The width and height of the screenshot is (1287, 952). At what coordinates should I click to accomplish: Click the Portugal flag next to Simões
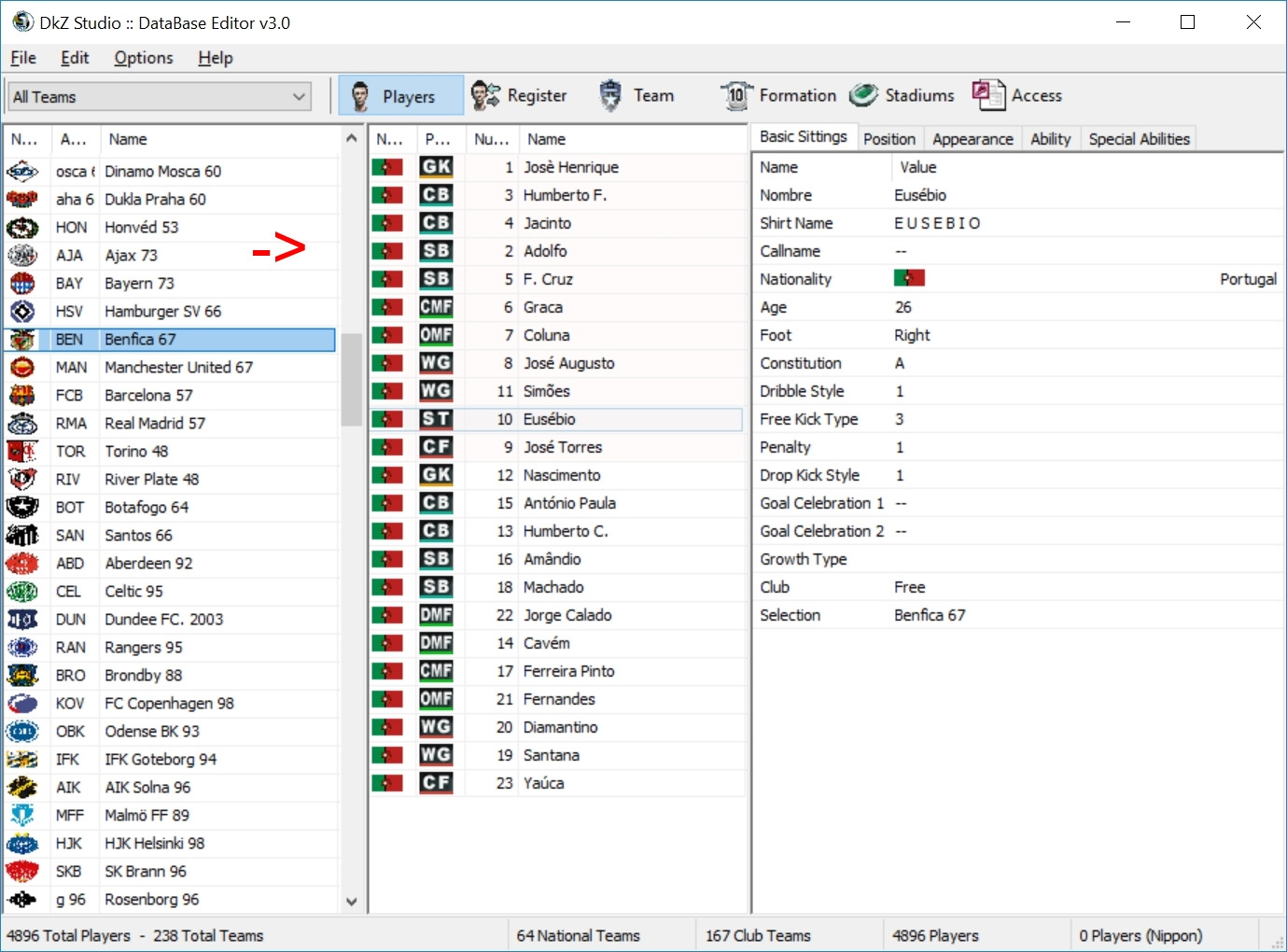point(387,391)
